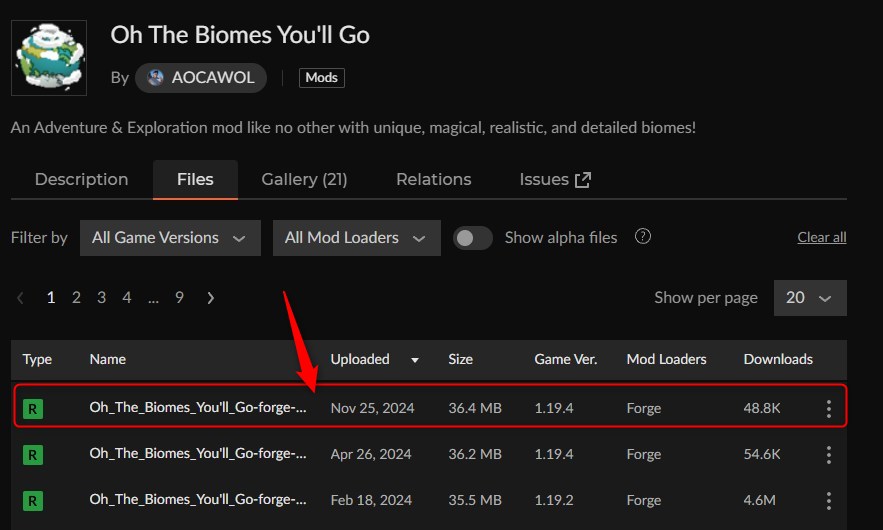Switch to the Description tab
Image resolution: width=883 pixels, height=530 pixels.
pos(81,180)
